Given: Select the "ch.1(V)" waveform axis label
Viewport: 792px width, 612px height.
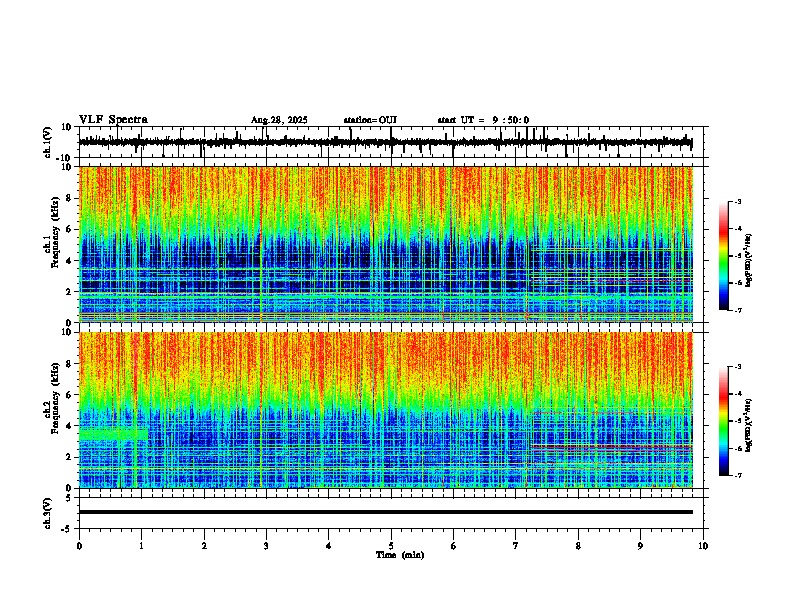Looking at the screenshot, I should [x=47, y=143].
